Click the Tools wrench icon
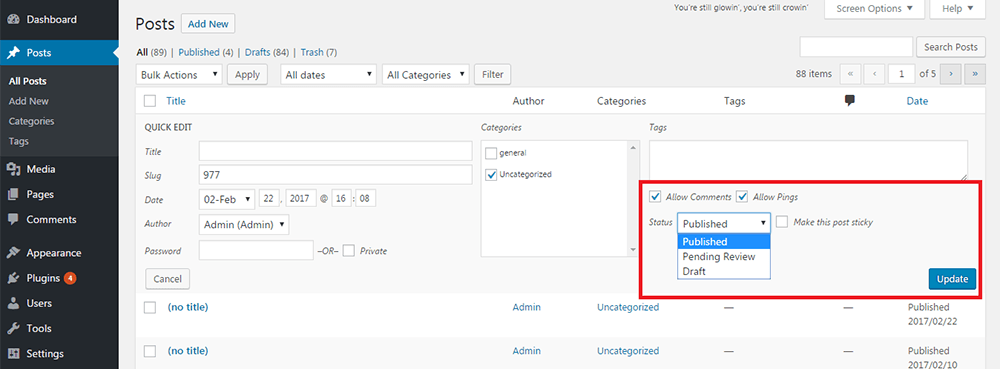This screenshot has width=1000, height=369. pos(13,329)
